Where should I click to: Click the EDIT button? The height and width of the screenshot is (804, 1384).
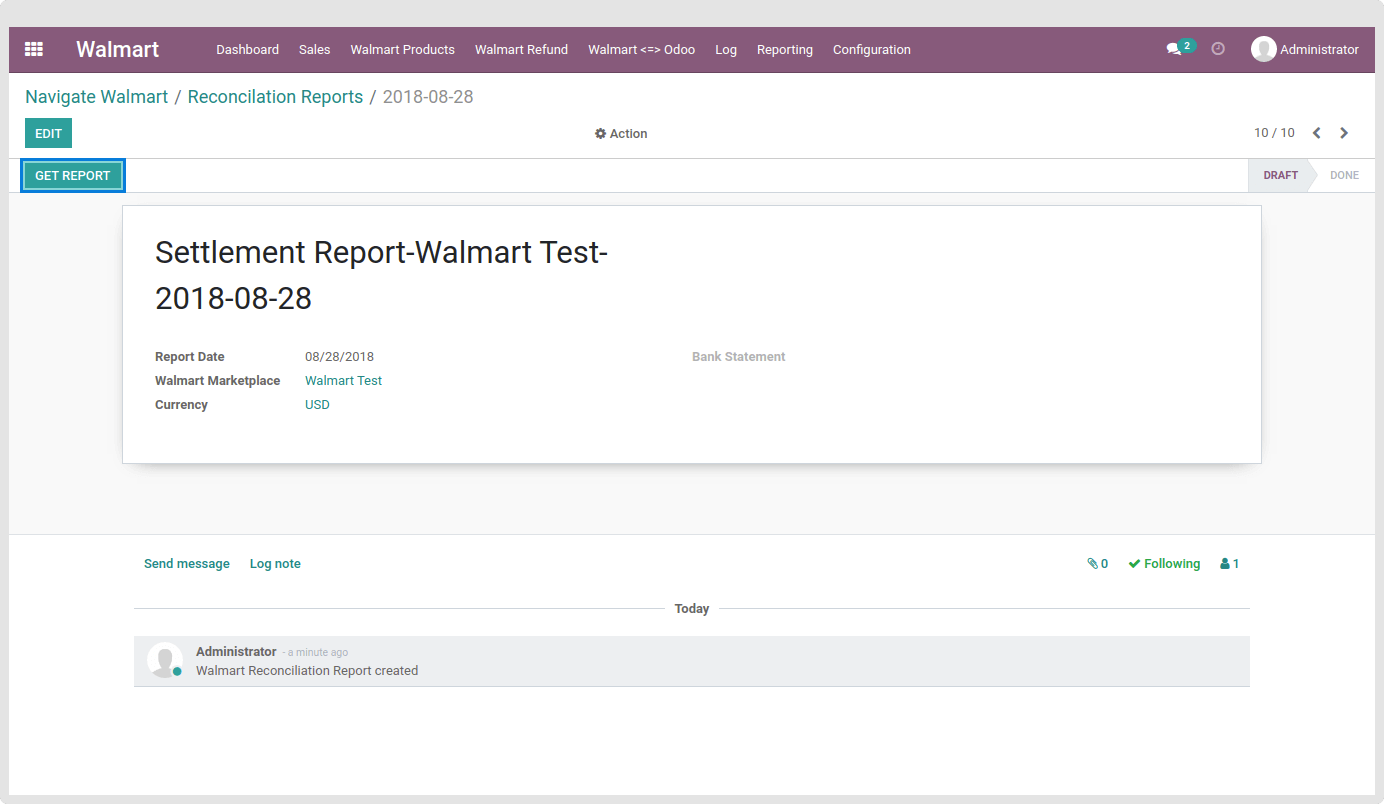point(48,133)
